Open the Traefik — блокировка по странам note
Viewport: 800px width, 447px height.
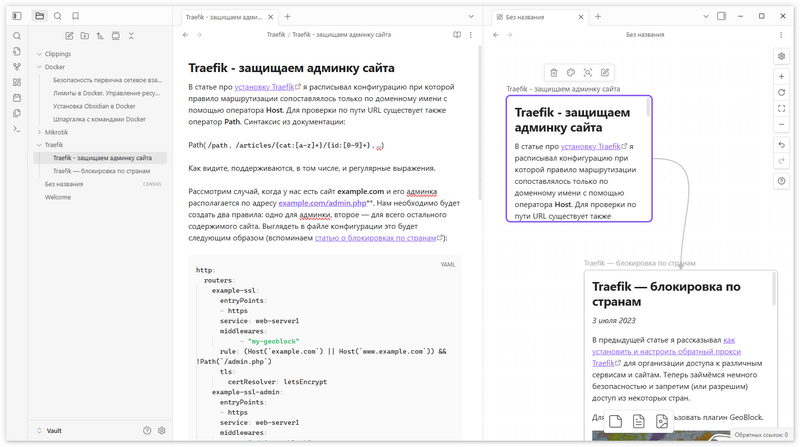(102, 171)
